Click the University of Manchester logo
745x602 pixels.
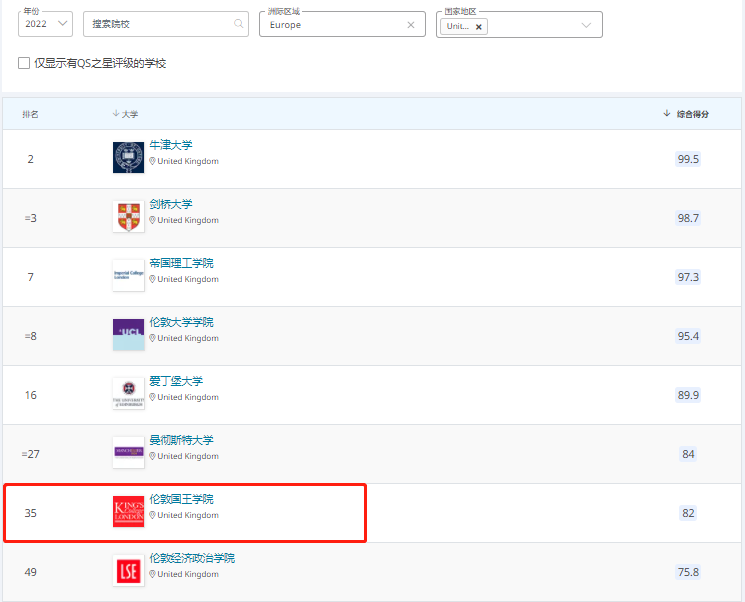tap(128, 452)
